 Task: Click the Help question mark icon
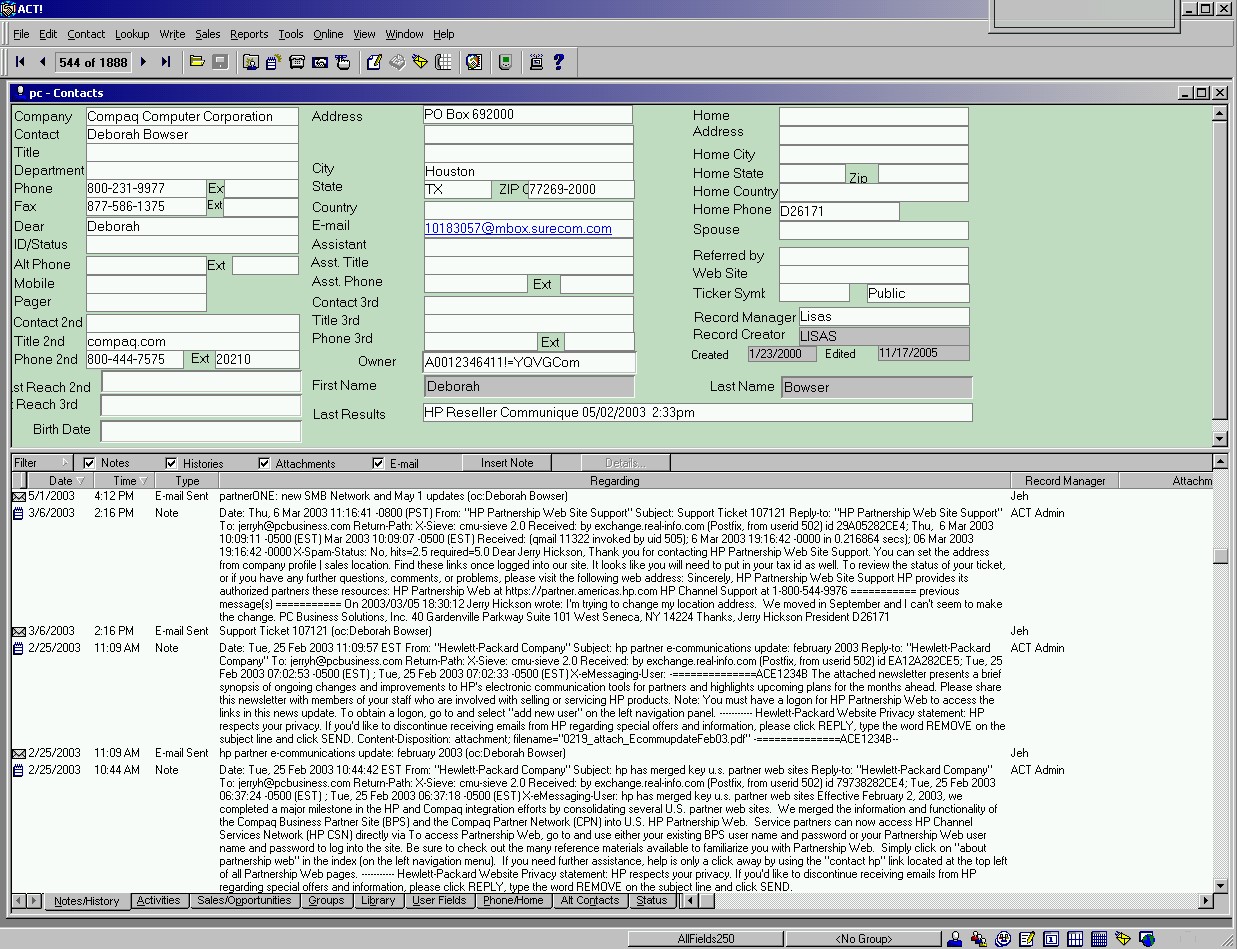559,62
